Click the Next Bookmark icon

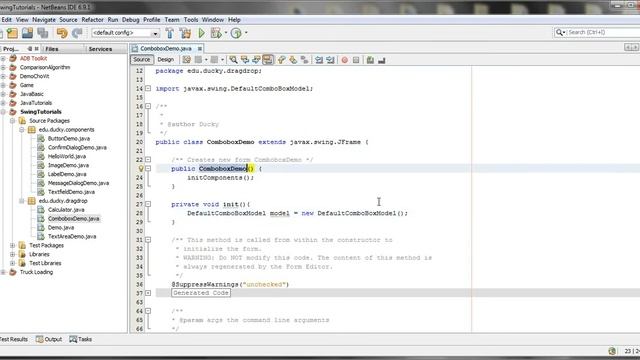[x=293, y=60]
